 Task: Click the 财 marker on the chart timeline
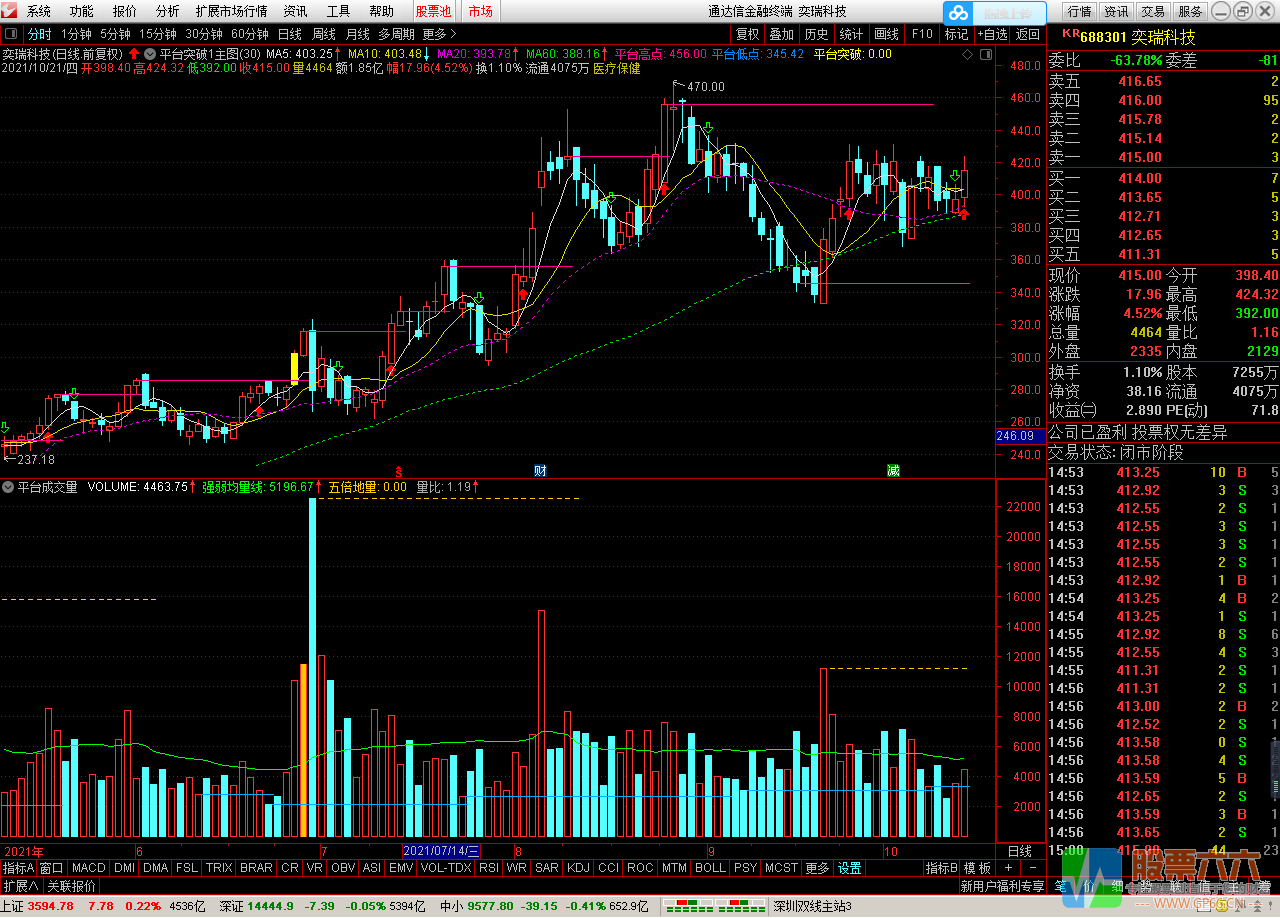pyautogui.click(x=540, y=470)
